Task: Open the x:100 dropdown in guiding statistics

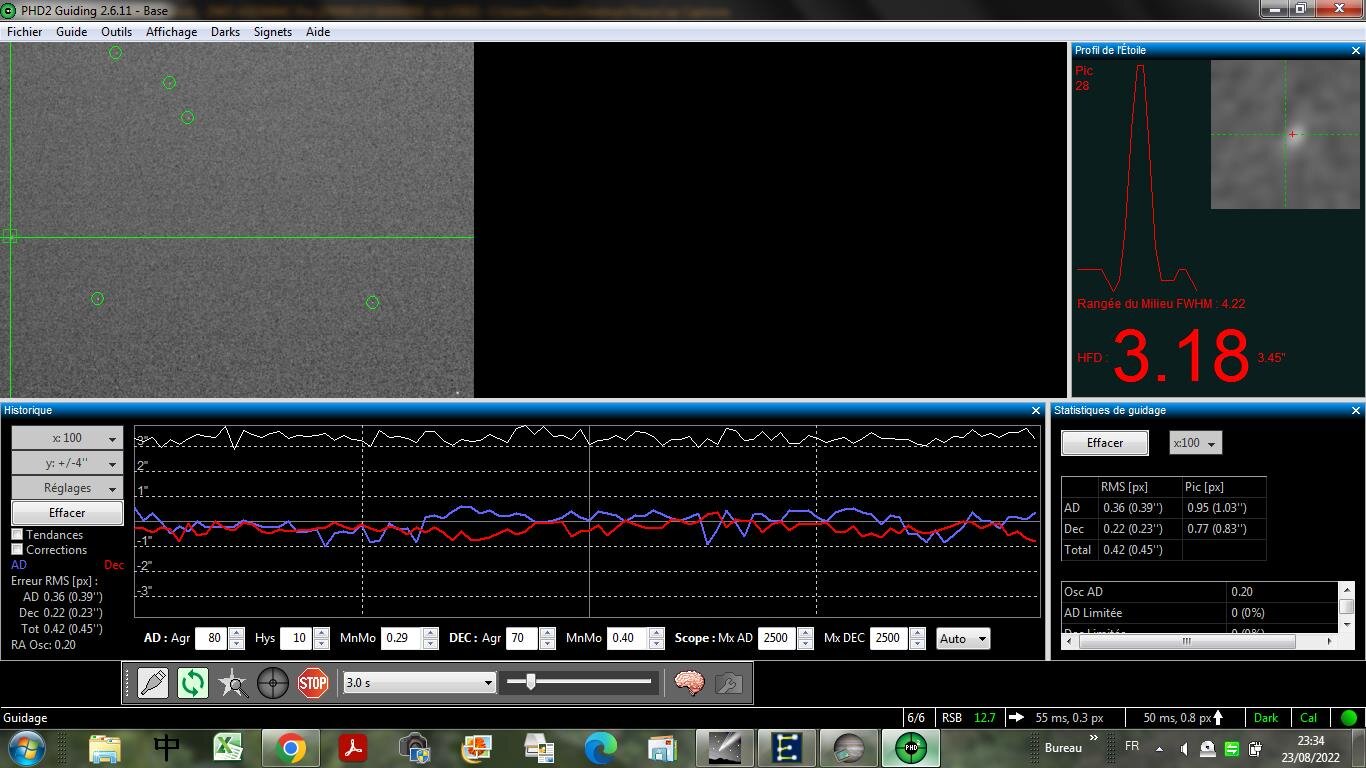Action: [1196, 443]
